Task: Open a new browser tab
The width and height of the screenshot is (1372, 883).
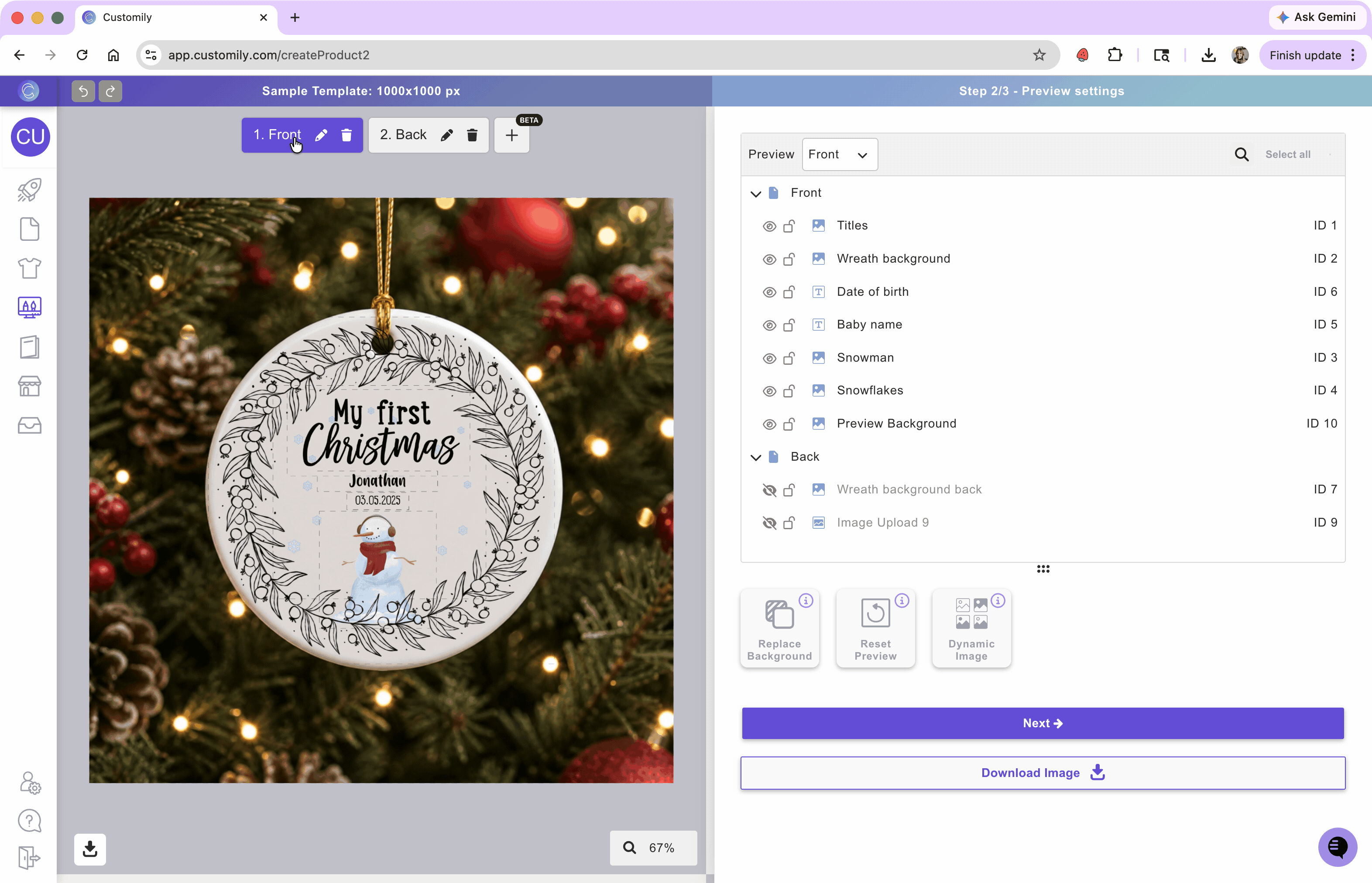Action: pos(295,18)
